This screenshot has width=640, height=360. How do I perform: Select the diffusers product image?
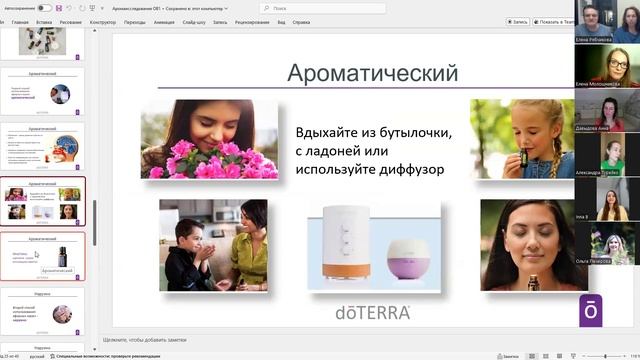374,246
